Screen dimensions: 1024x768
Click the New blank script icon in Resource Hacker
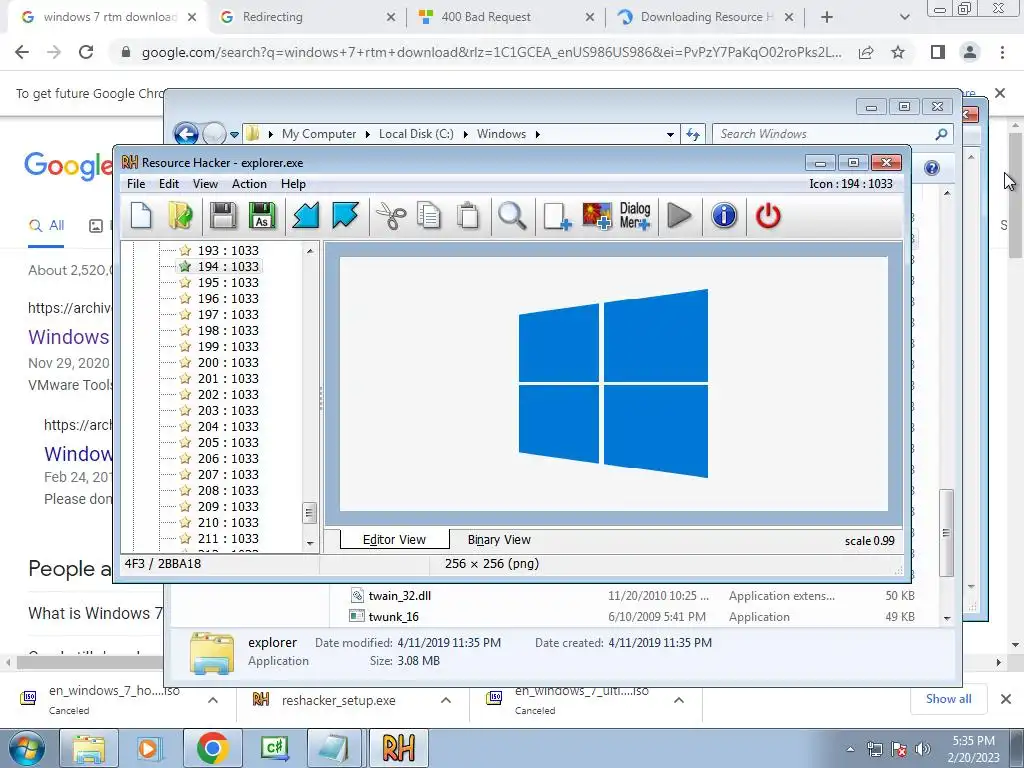point(141,216)
